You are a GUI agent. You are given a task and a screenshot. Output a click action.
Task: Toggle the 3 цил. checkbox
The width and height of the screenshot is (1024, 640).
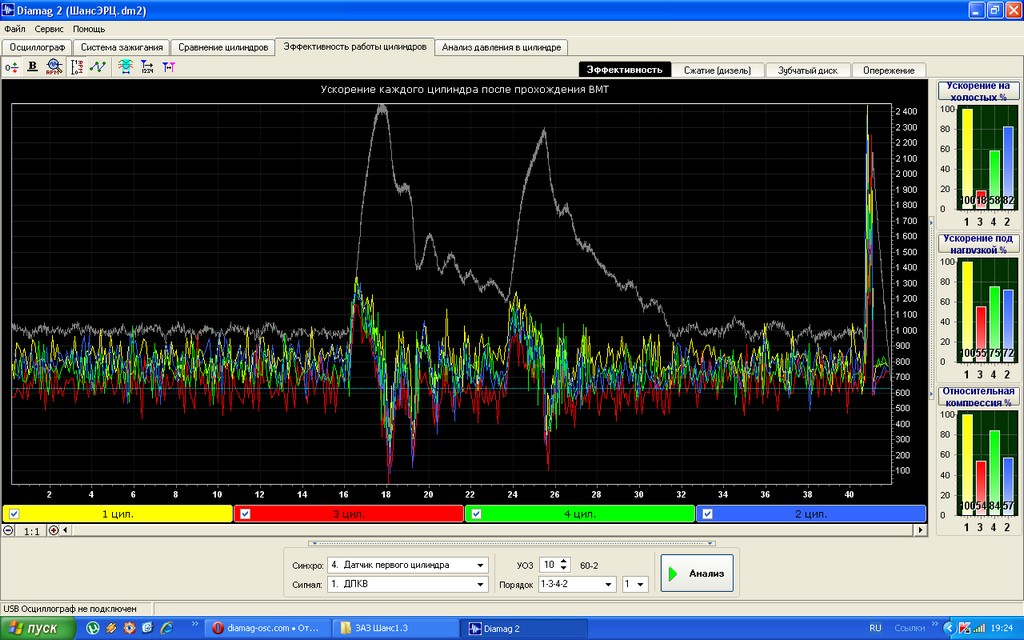point(245,514)
